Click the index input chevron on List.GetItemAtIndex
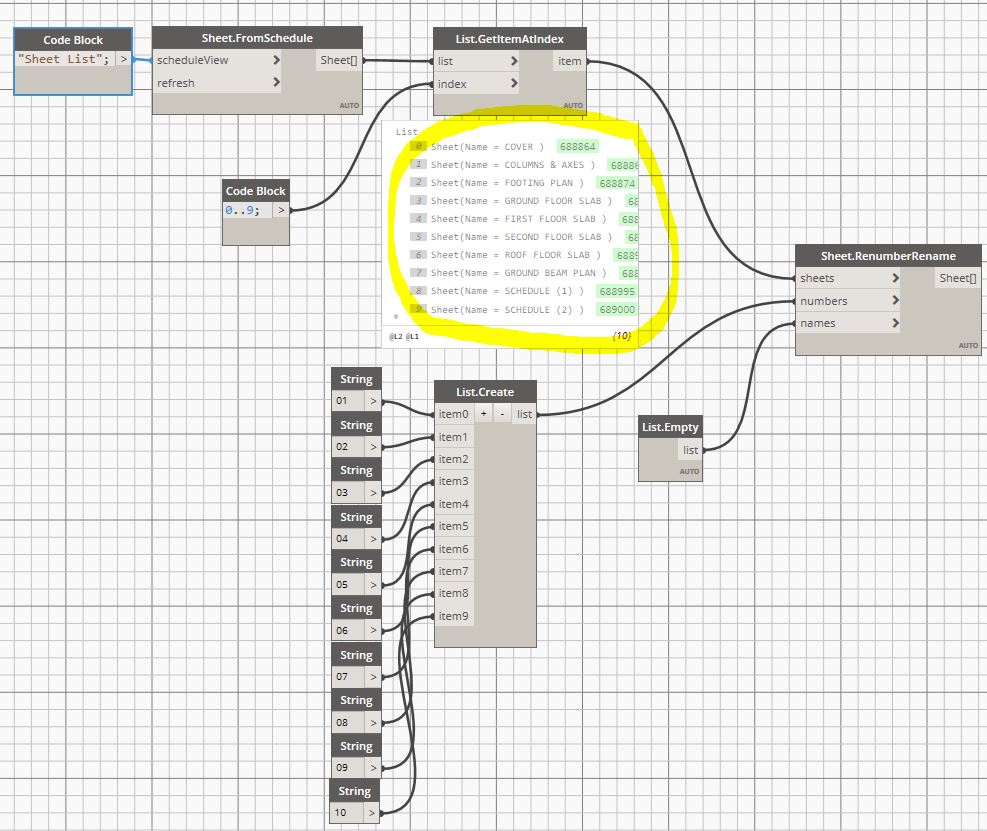Viewport: 987px width, 831px height. pyautogui.click(x=514, y=83)
